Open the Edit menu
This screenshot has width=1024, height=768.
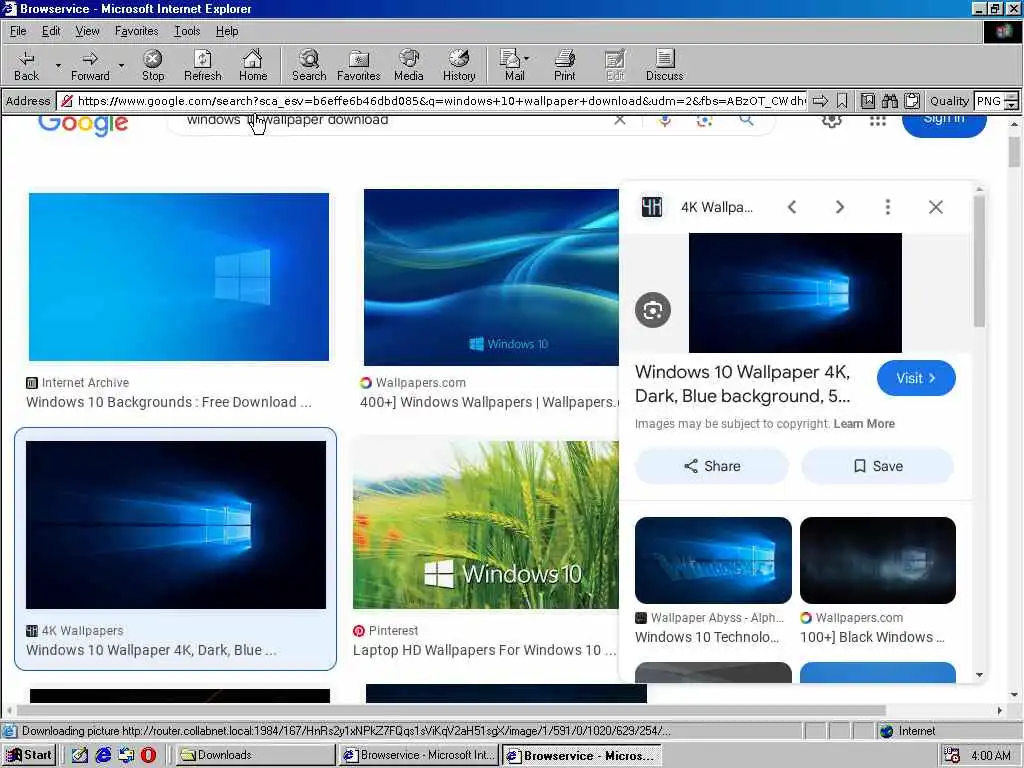[51, 31]
